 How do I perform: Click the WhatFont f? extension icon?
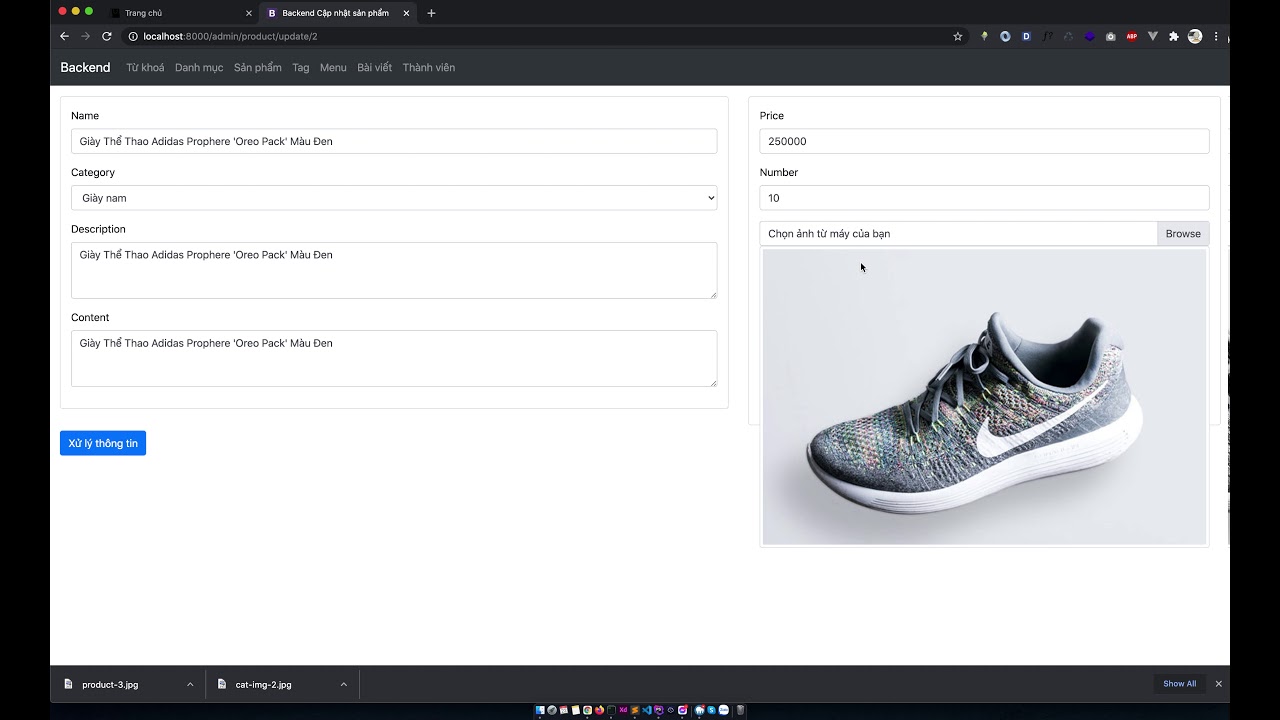pyautogui.click(x=1047, y=36)
